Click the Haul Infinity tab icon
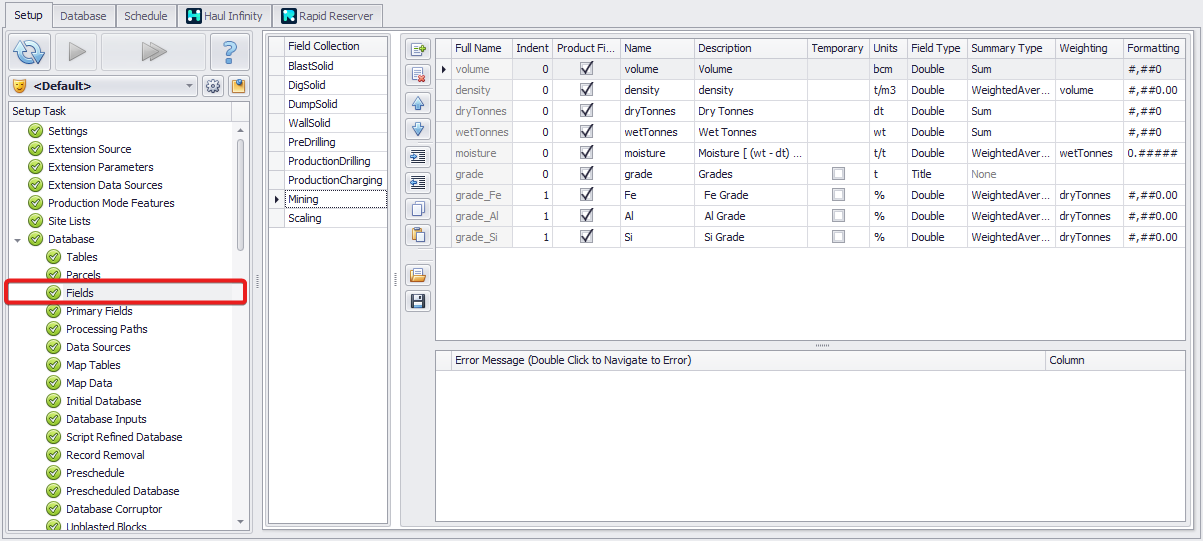This screenshot has width=1204, height=541. (194, 16)
